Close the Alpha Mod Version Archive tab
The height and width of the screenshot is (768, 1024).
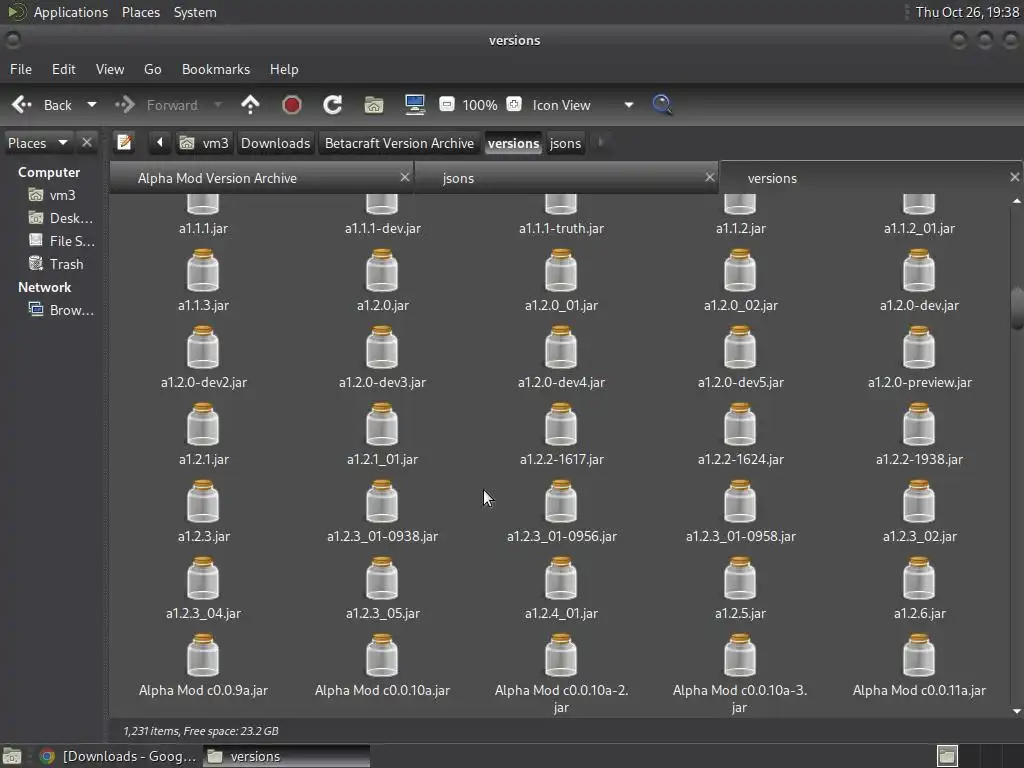[x=405, y=177]
